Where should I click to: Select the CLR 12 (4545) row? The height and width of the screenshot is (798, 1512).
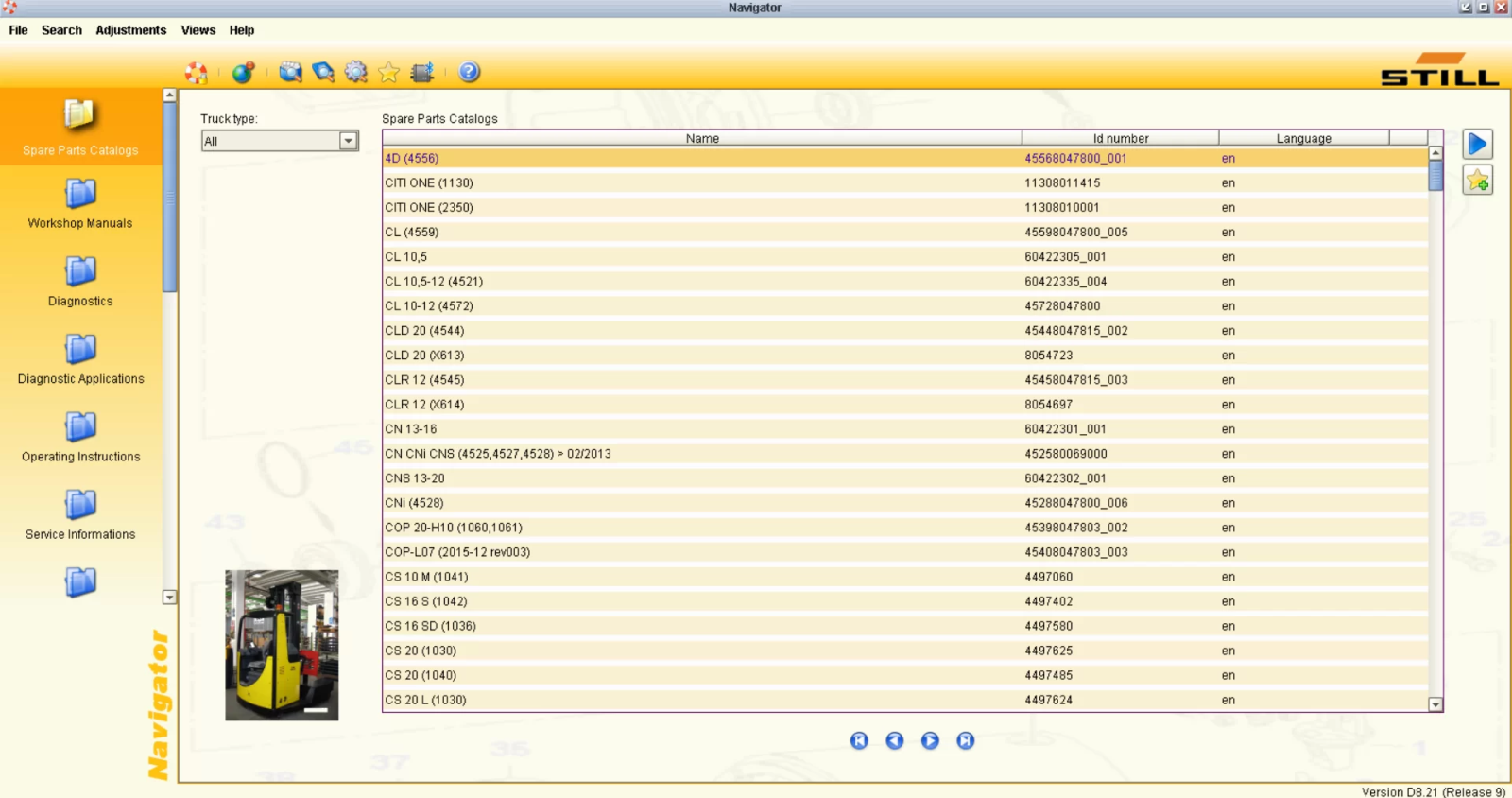click(905, 380)
